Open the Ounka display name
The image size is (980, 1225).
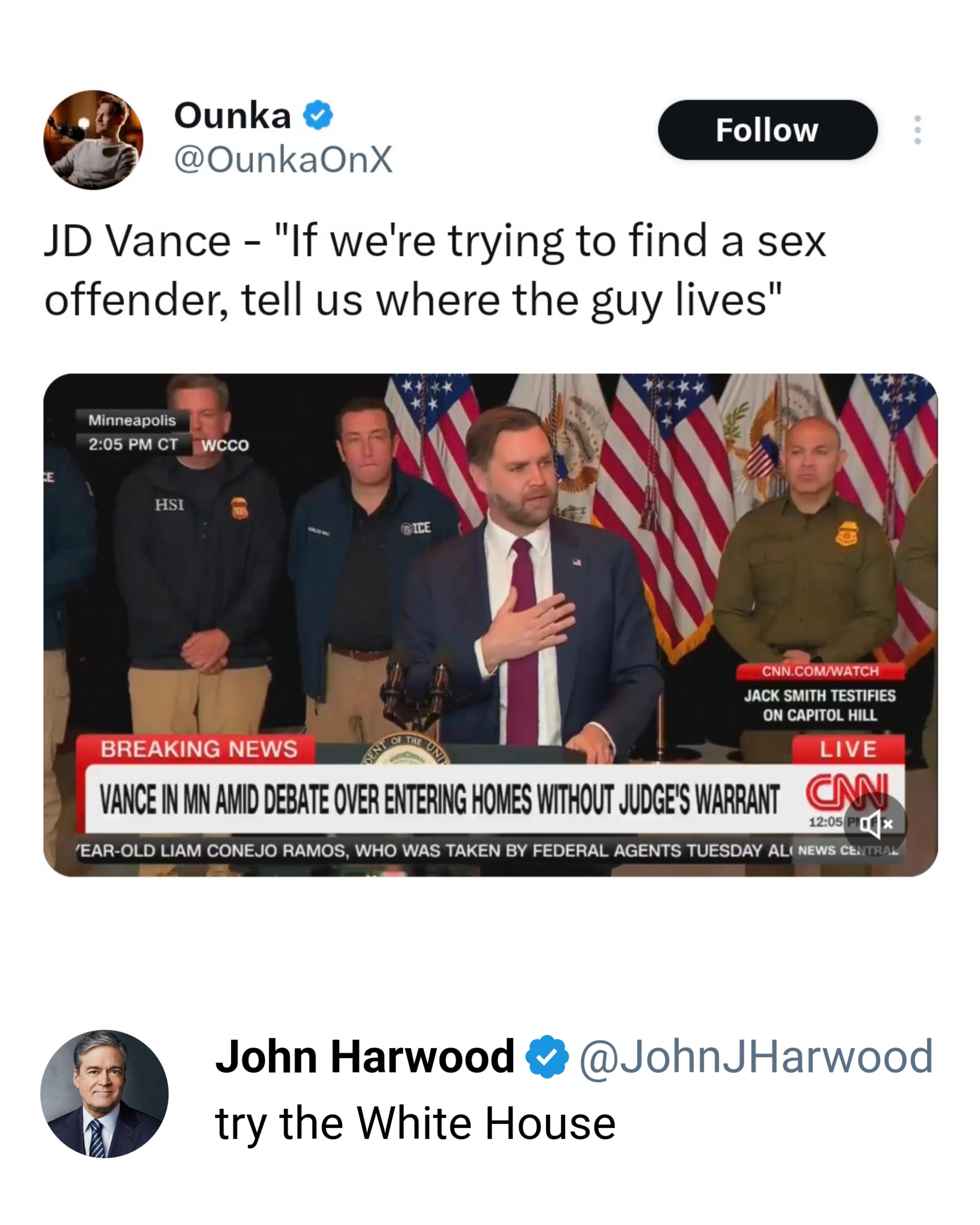[x=232, y=115]
